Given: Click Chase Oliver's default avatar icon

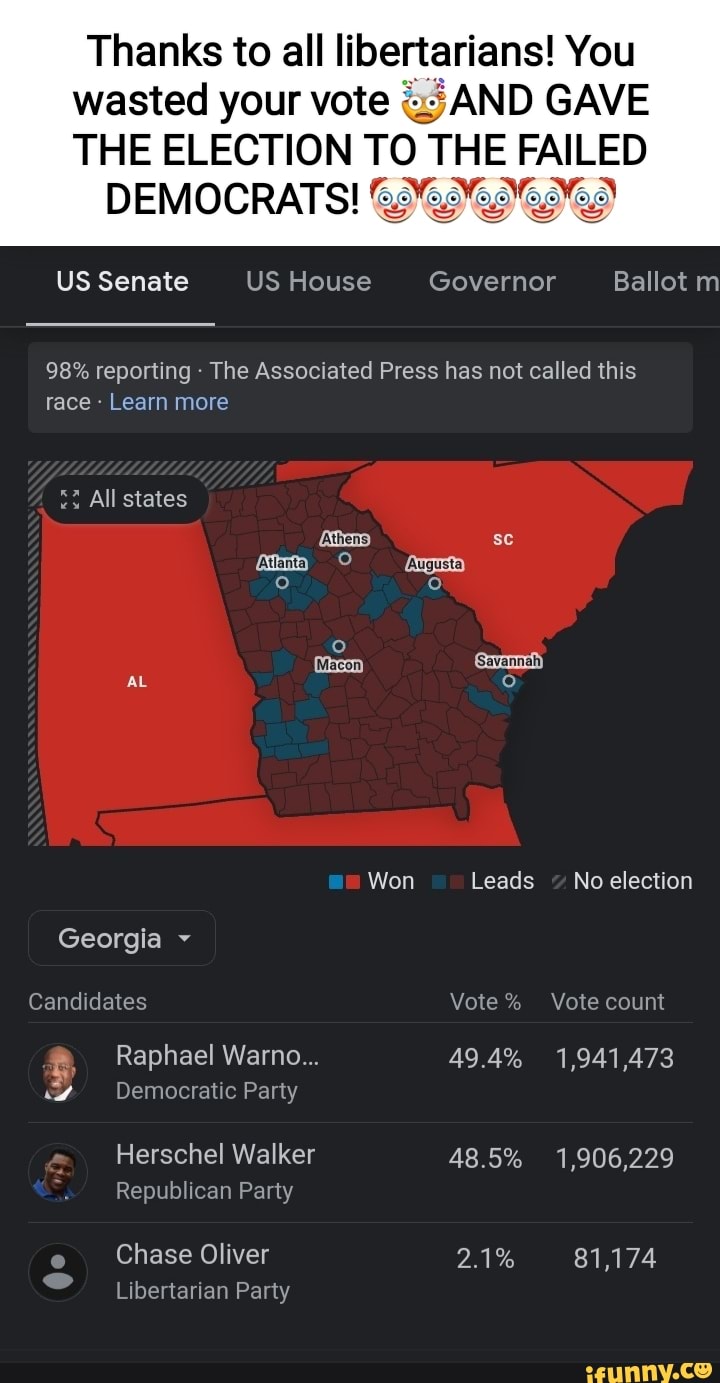Looking at the screenshot, I should click(x=57, y=1272).
